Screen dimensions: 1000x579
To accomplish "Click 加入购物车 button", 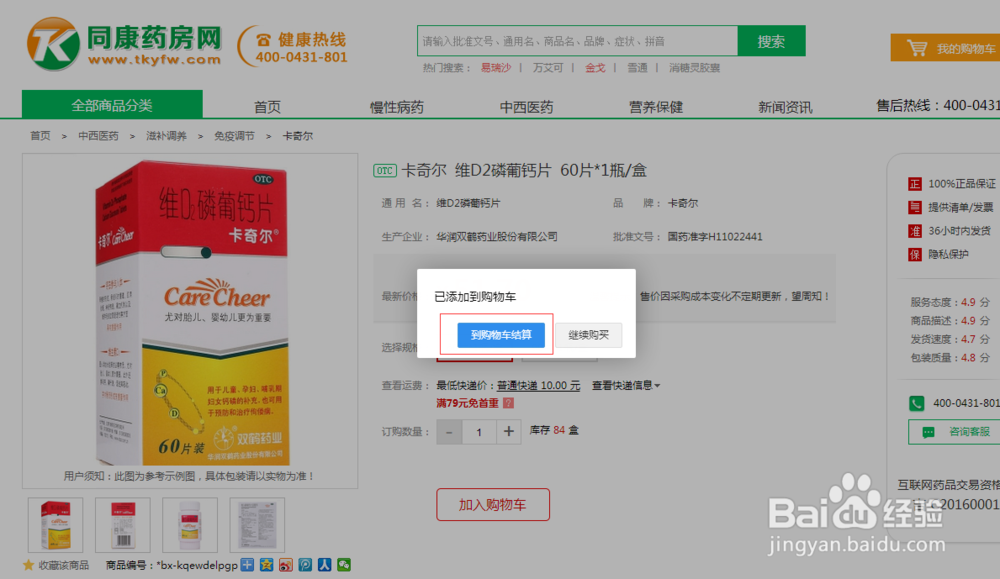I will [x=493, y=504].
